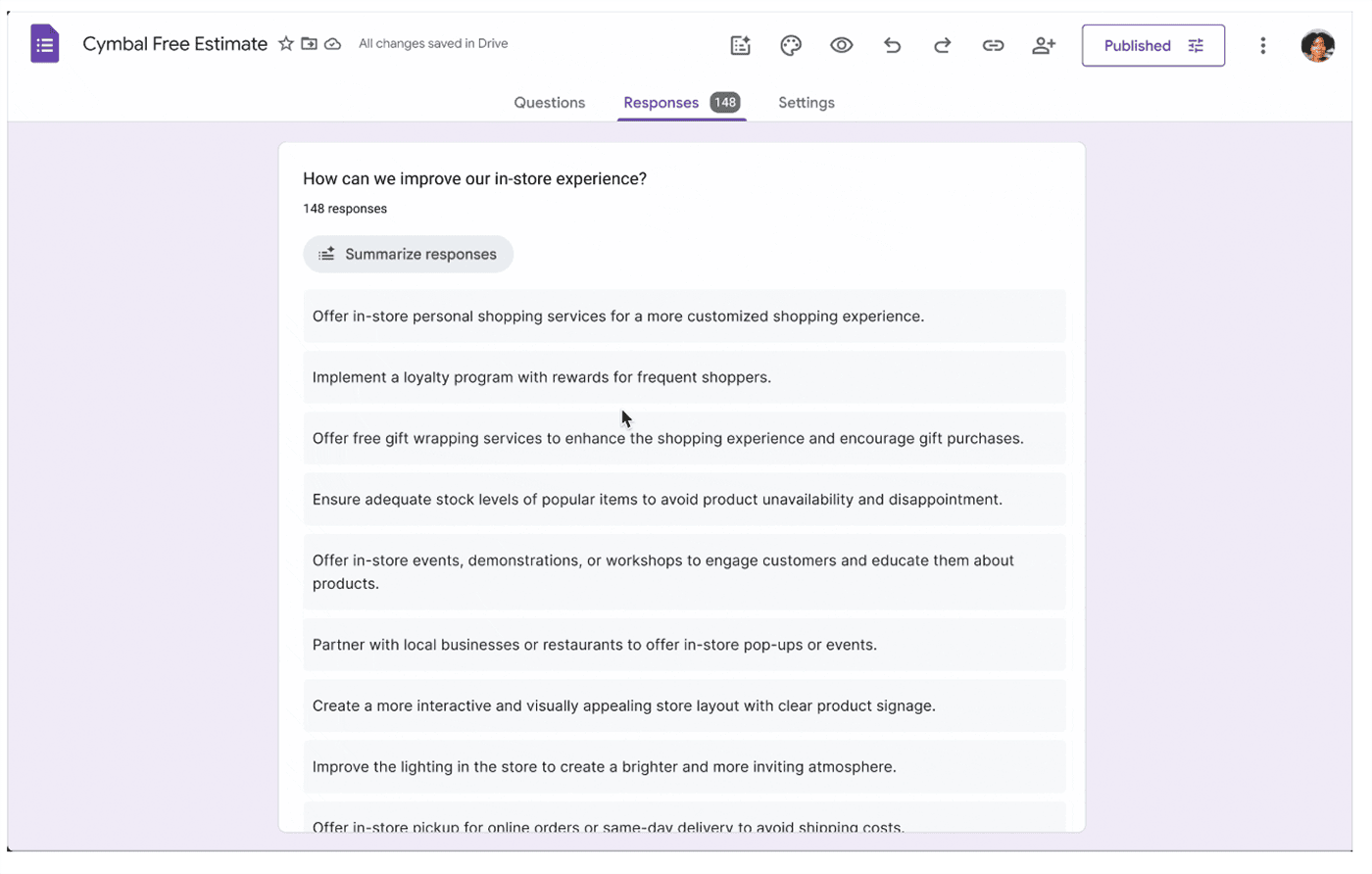Click the 148 responses badge
Screen dimensions: 1372x874
(725, 103)
